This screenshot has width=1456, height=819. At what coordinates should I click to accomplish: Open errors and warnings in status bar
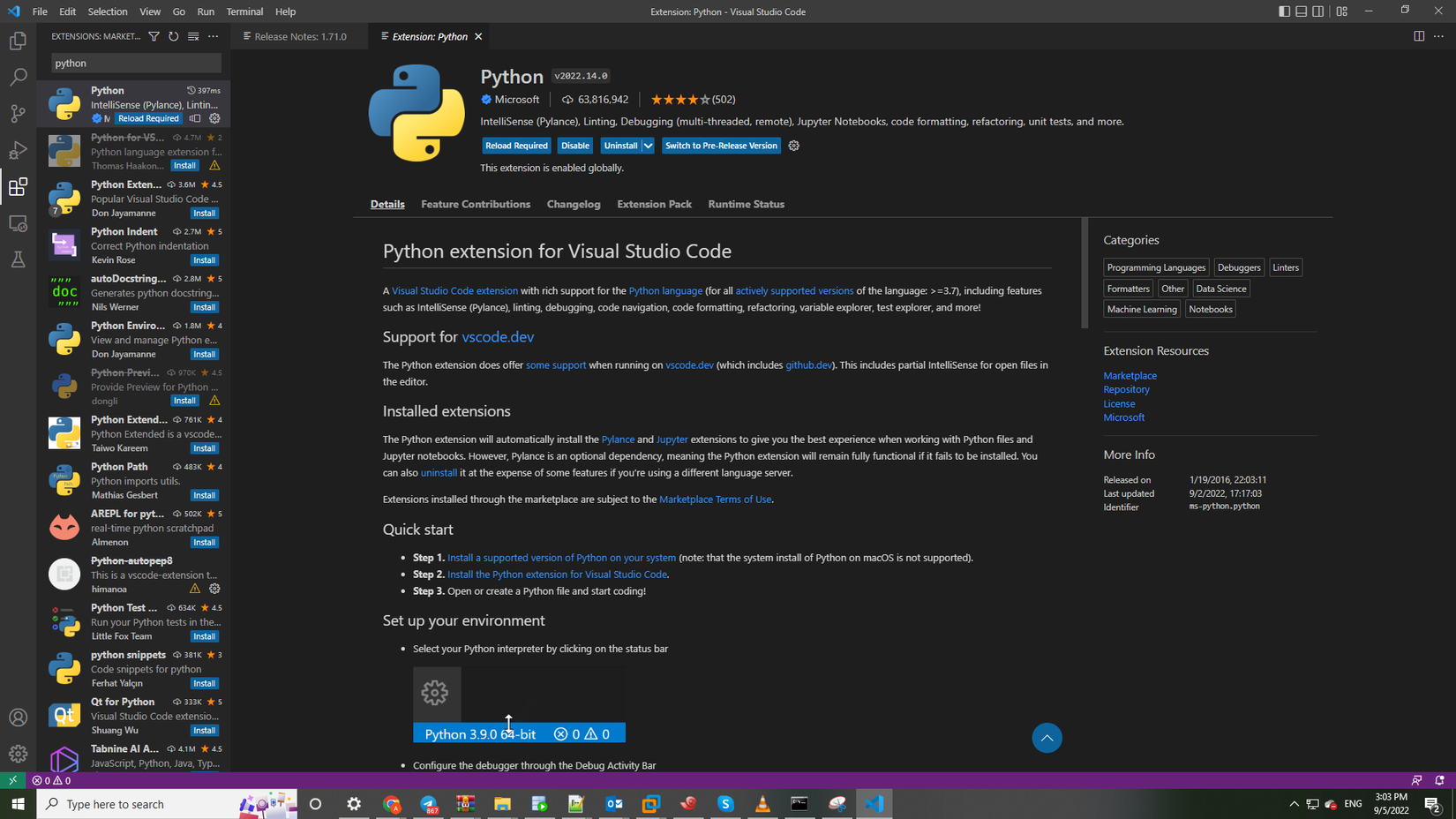tap(51, 780)
